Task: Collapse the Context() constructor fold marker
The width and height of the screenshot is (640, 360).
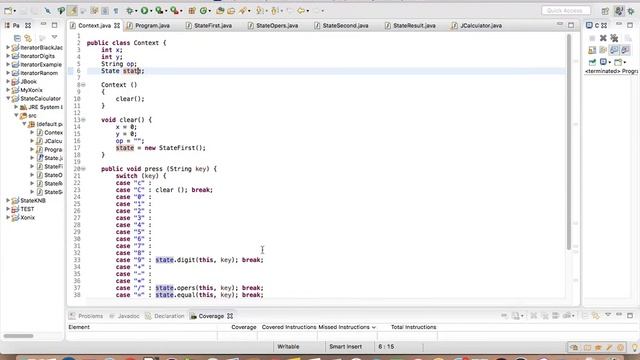Action: (x=83, y=85)
